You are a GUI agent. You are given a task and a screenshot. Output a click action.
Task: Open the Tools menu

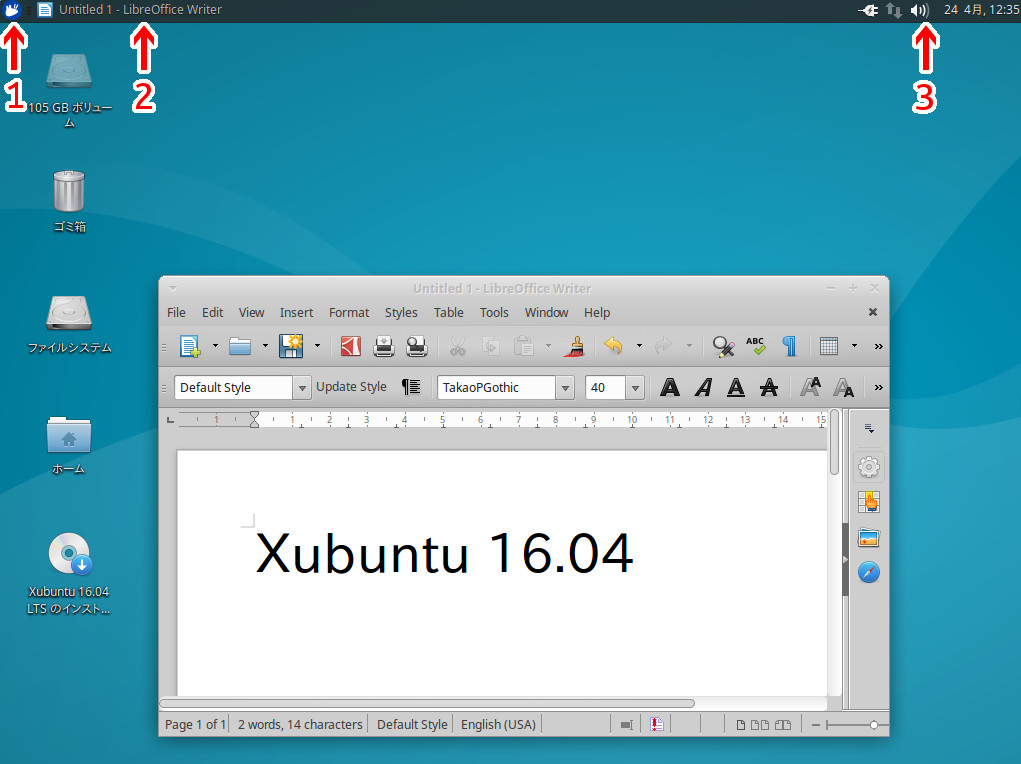(494, 313)
